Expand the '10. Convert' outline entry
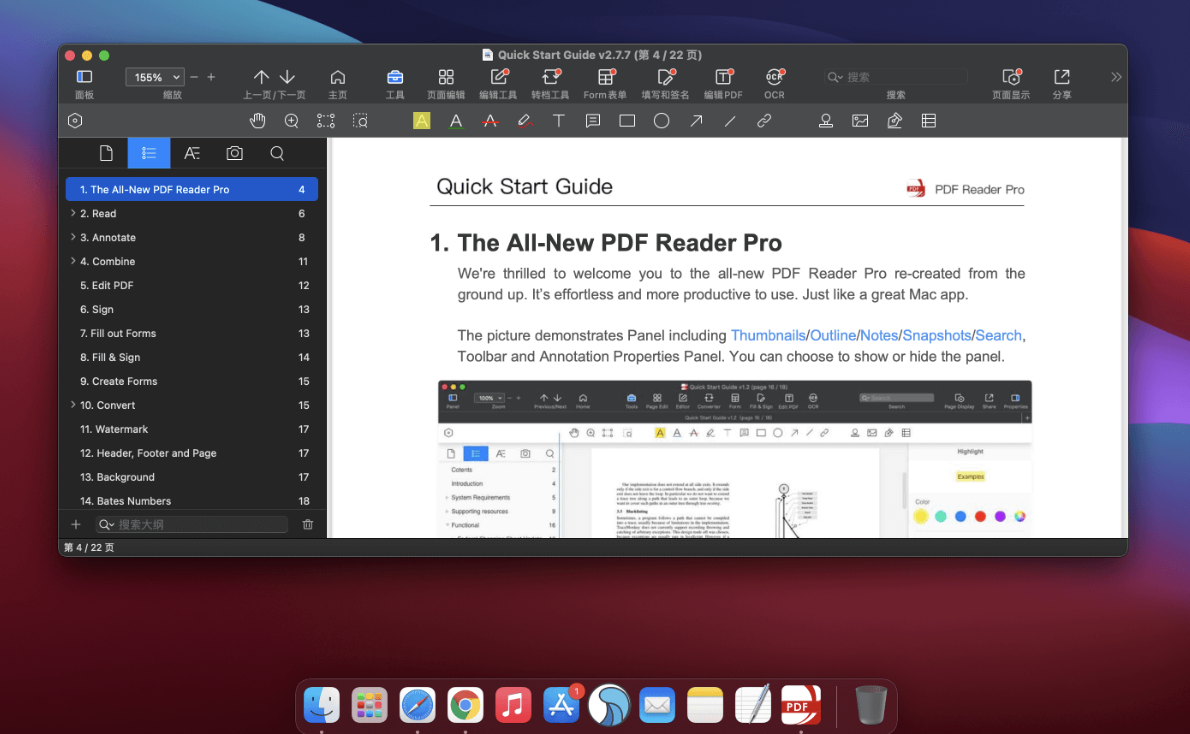The height and width of the screenshot is (734, 1190). click(73, 405)
